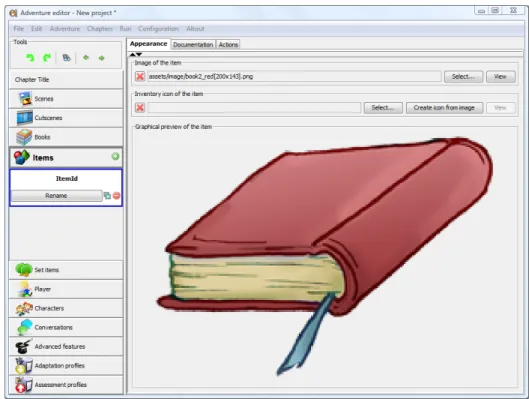Open the Run menu
This screenshot has width=529, height=399.
125,29
